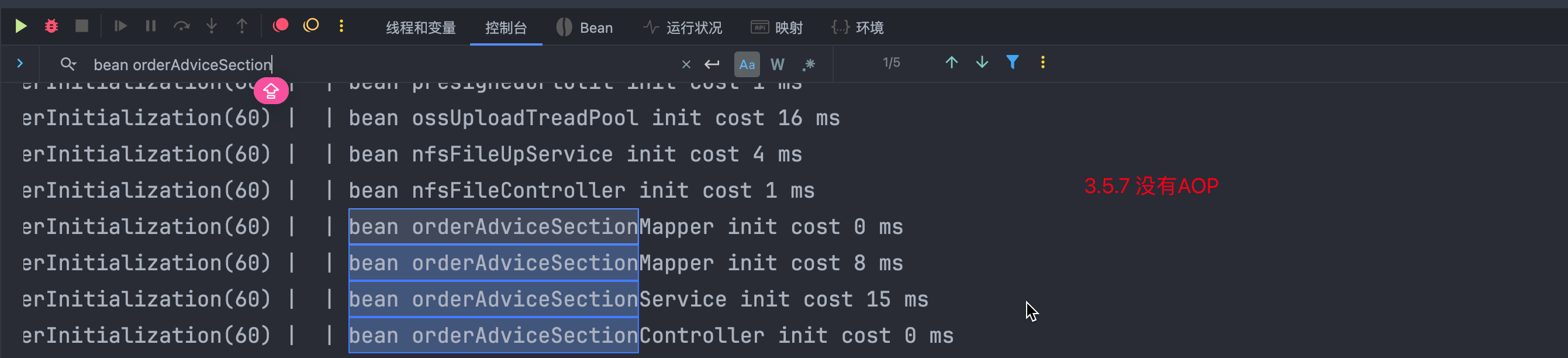Select the 控制台 tab

pyautogui.click(x=506, y=27)
